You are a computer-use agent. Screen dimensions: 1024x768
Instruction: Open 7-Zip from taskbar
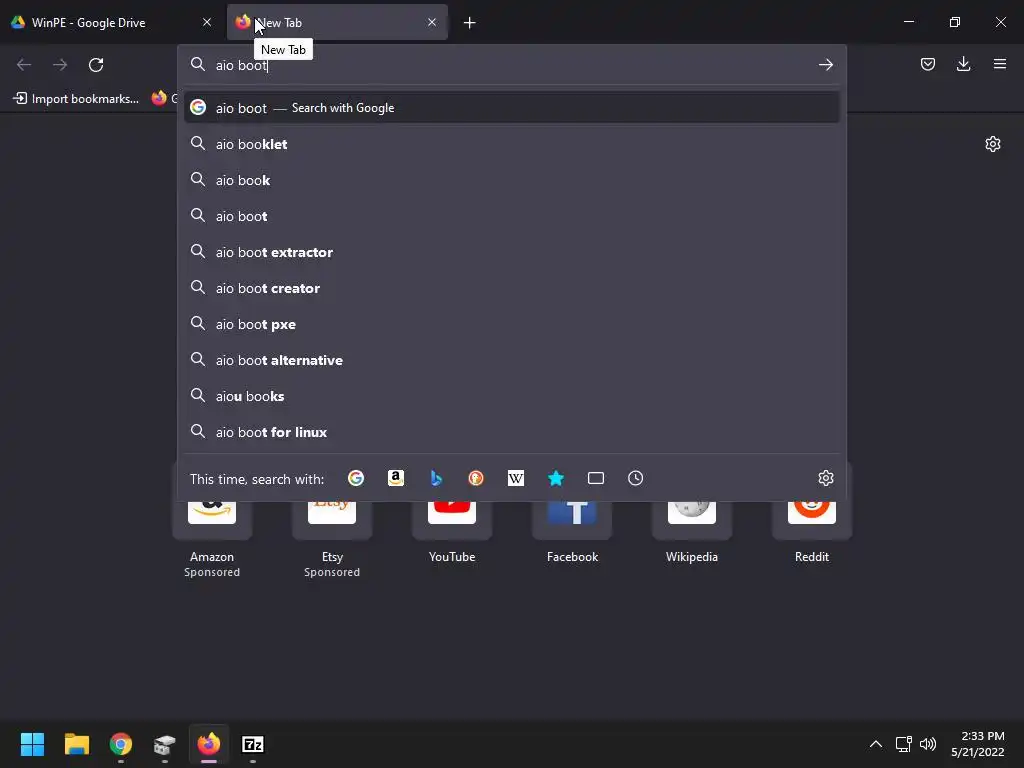click(253, 744)
